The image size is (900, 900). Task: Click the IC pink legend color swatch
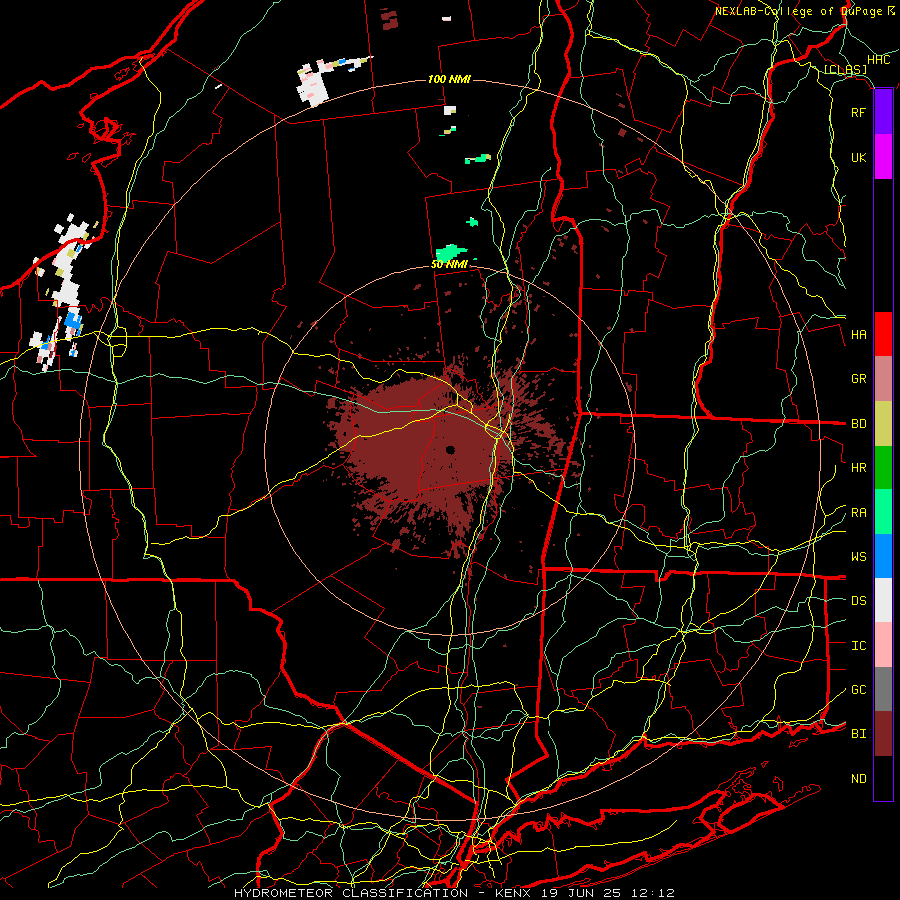(x=883, y=645)
